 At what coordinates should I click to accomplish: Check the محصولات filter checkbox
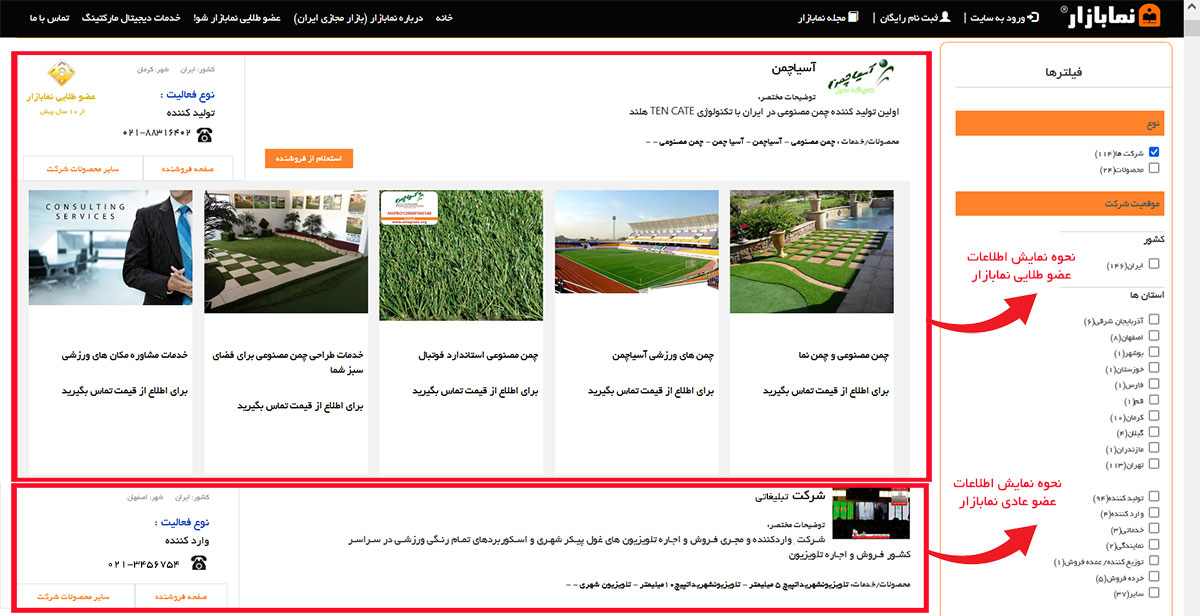pyautogui.click(x=1154, y=169)
